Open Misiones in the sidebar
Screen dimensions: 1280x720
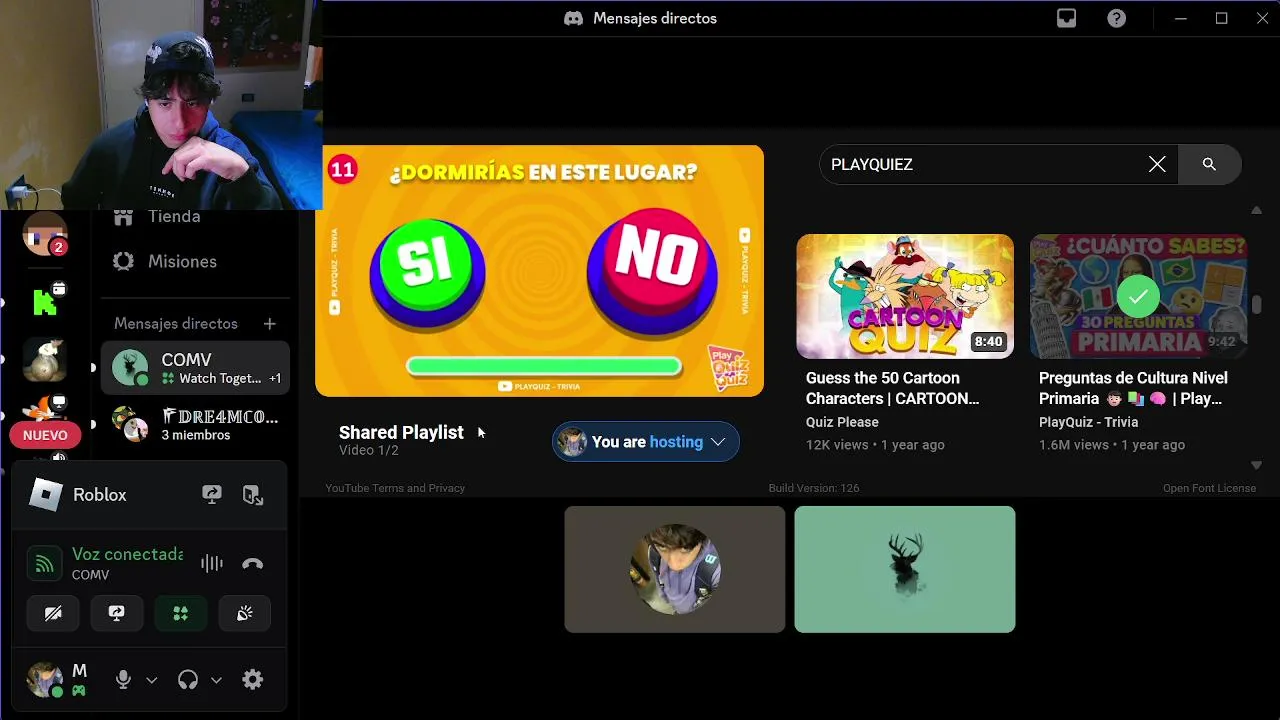[x=165, y=261]
